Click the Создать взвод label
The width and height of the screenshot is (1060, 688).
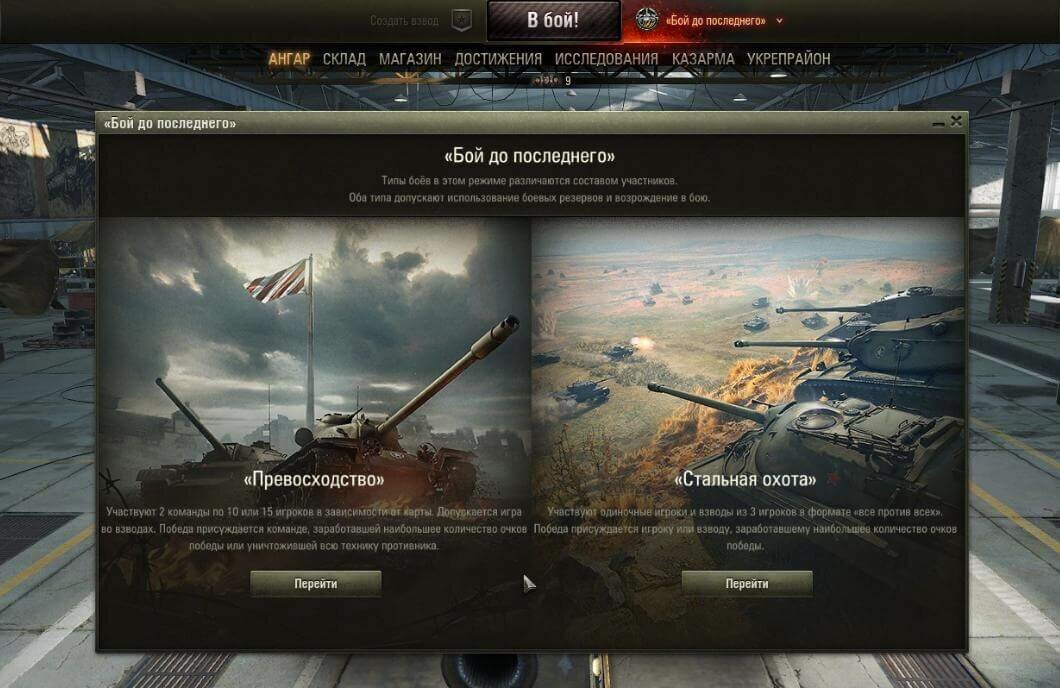(404, 21)
